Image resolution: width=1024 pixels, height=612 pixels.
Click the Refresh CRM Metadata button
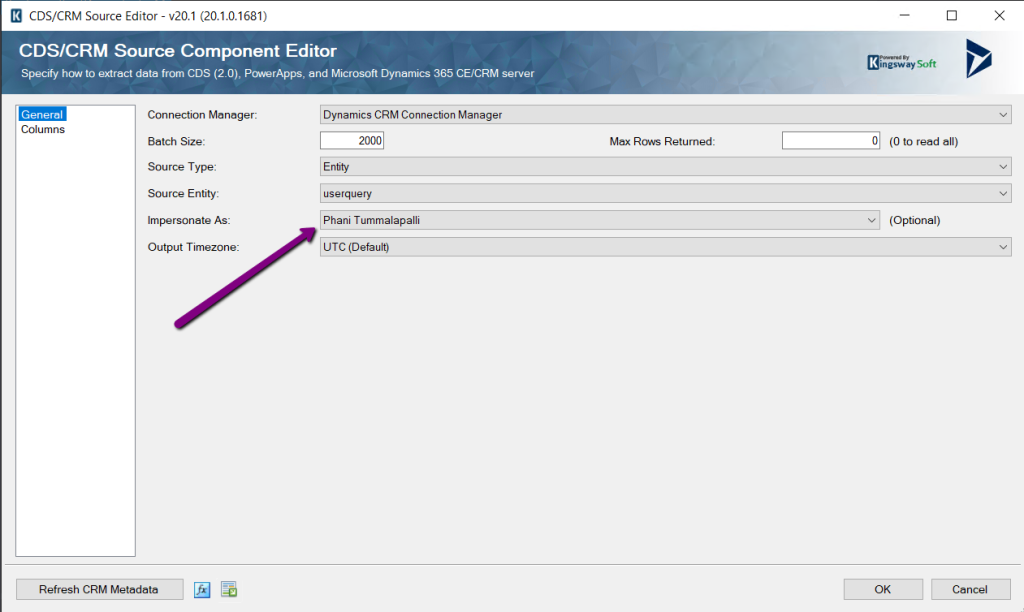pos(99,589)
